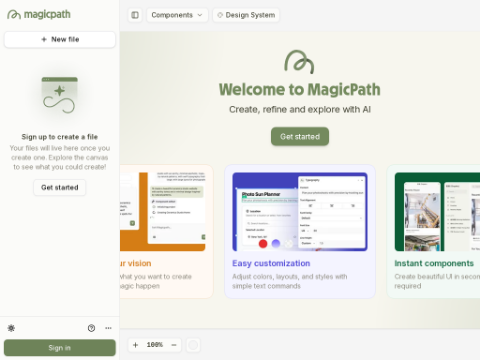The height and width of the screenshot is (360, 480).
Task: Click the green Get started button in hero
Action: (x=300, y=136)
